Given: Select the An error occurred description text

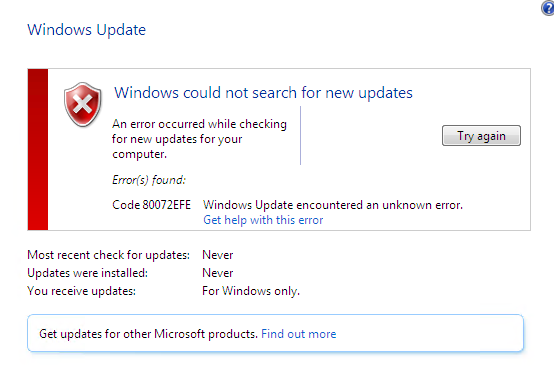Looking at the screenshot, I should pyautogui.click(x=199, y=139).
